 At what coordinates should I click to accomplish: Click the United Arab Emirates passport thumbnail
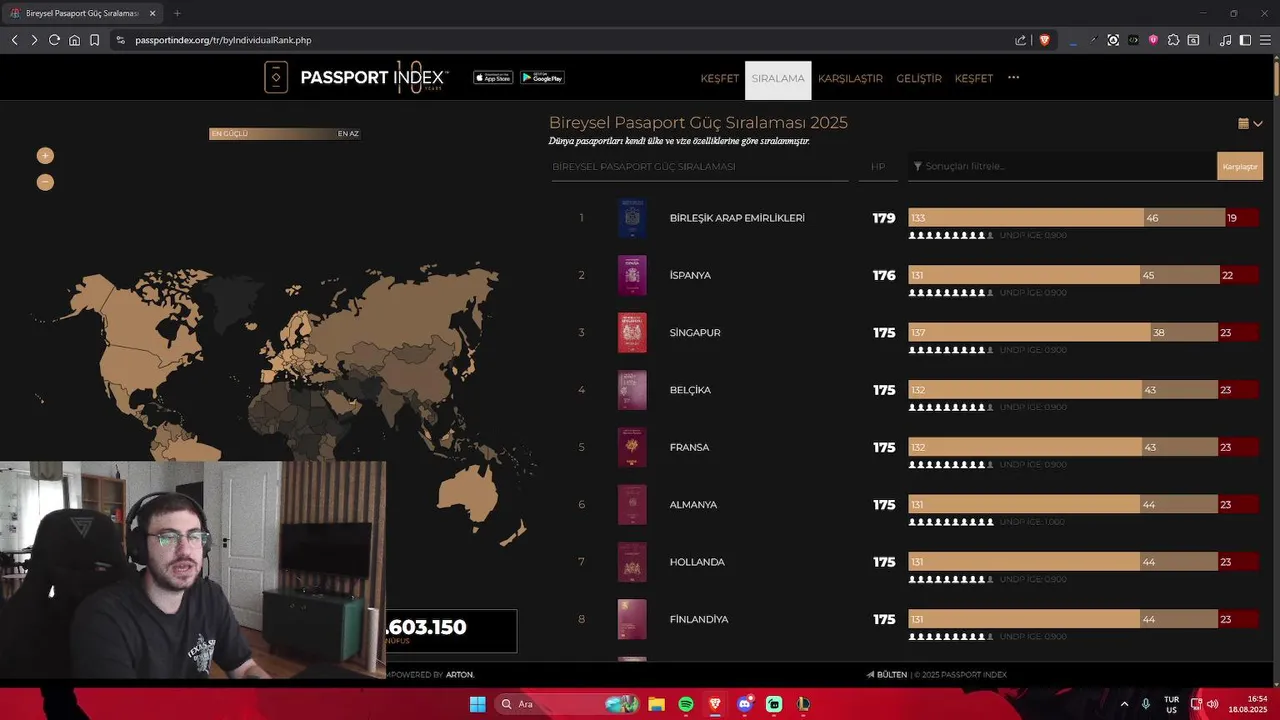[632, 218]
